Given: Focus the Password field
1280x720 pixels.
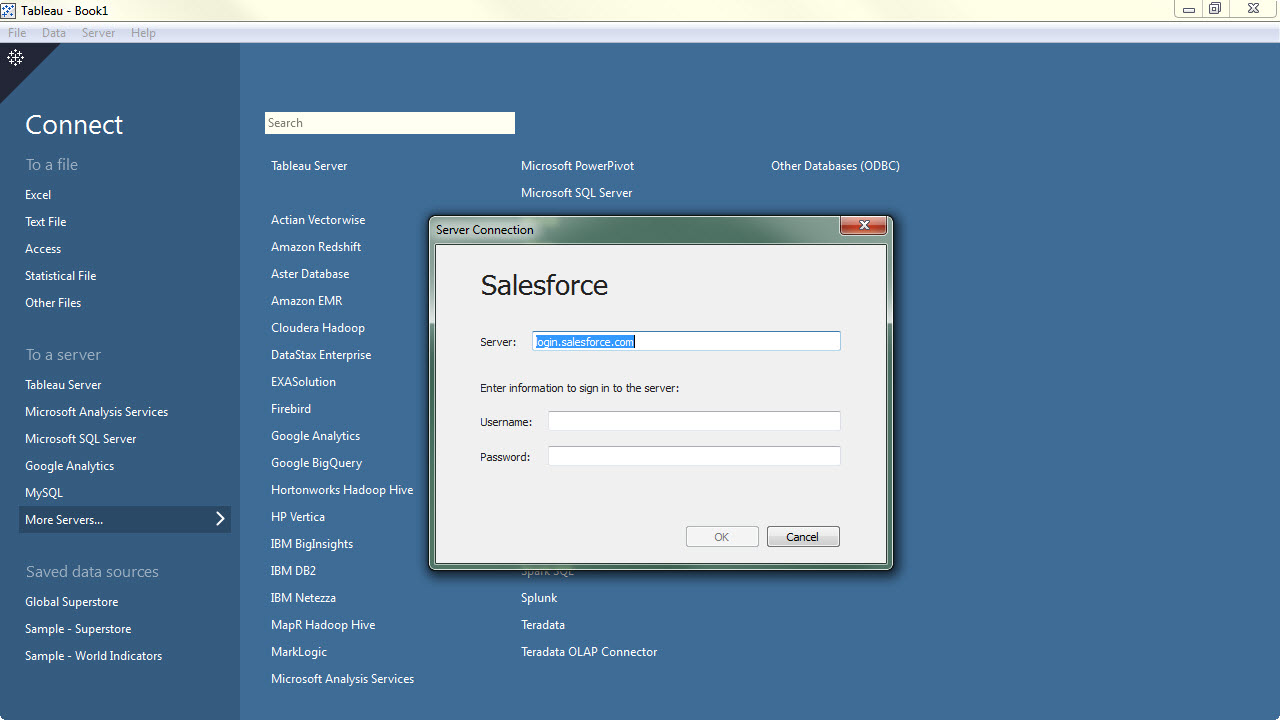Looking at the screenshot, I should pos(694,456).
